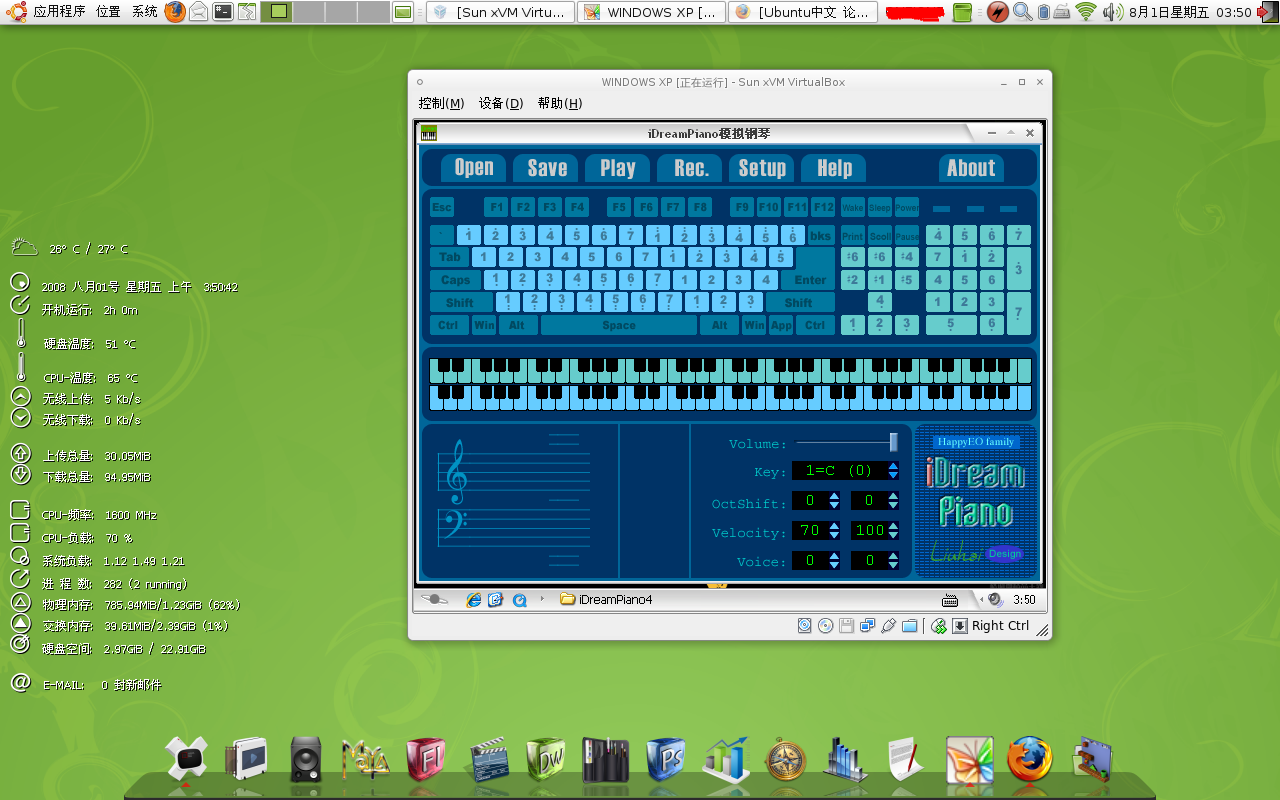Click Velocity 70 stepper arrows
The image size is (1280, 800).
(x=834, y=530)
